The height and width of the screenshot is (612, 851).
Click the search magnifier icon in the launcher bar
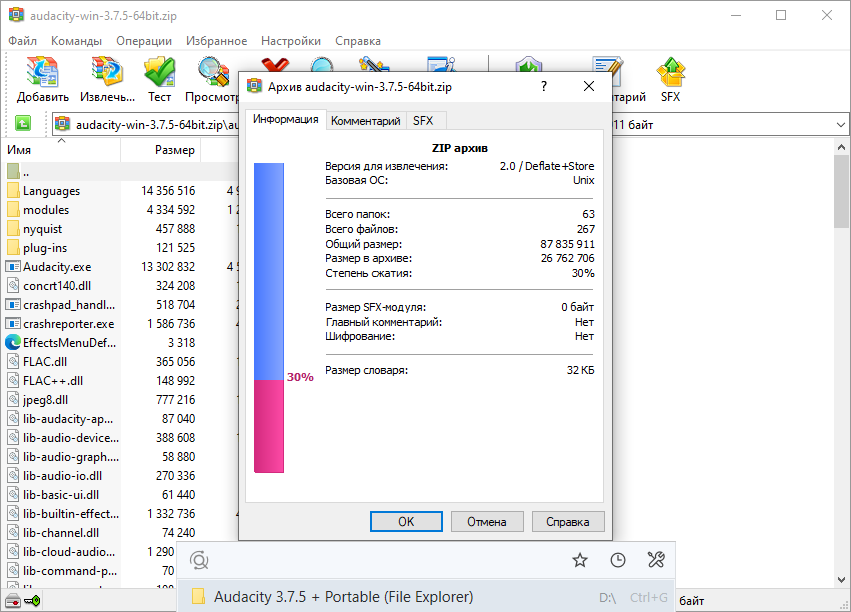coord(199,560)
